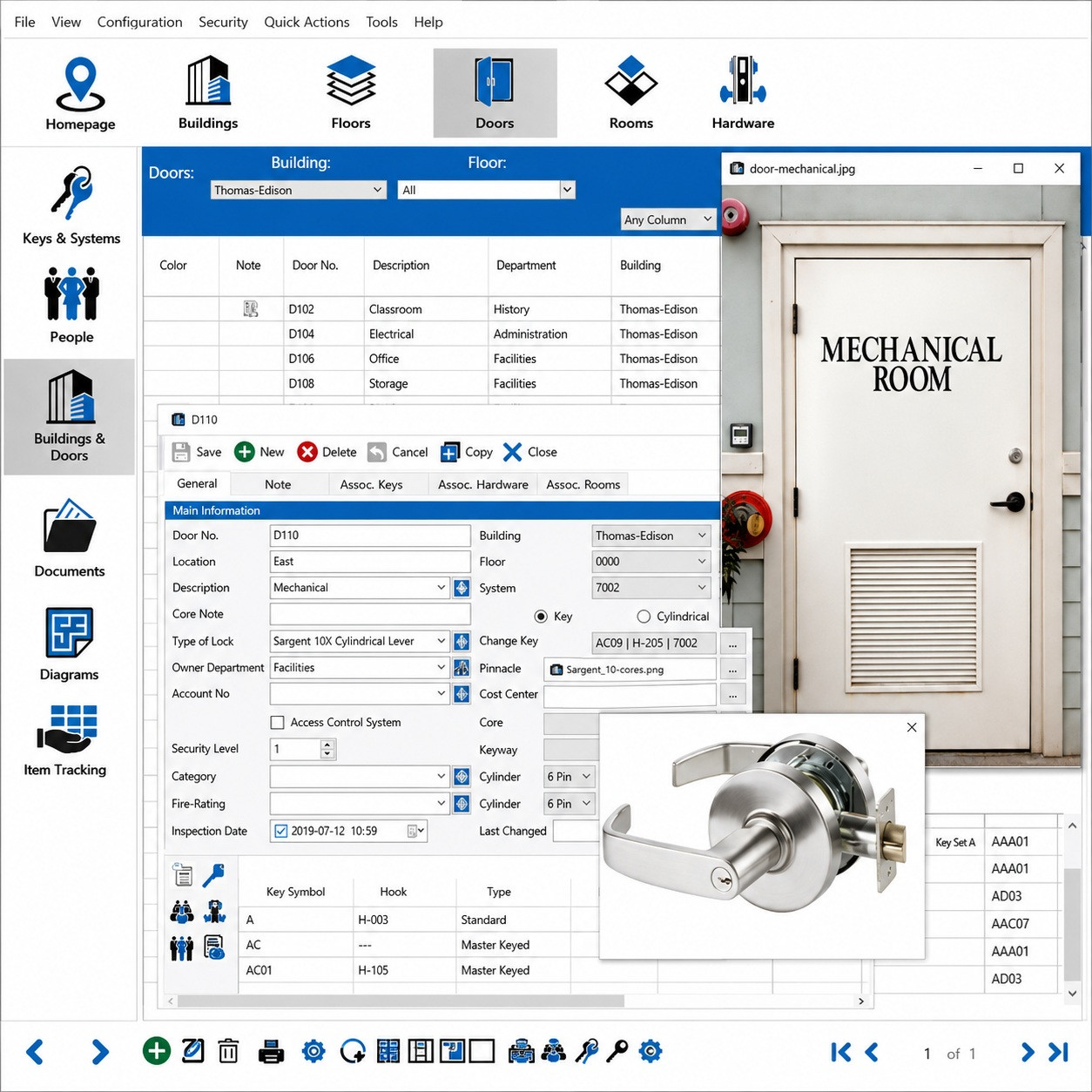Screen dimensions: 1092x1092
Task: Click the edit record icon in bottom toolbar
Action: point(192,1051)
